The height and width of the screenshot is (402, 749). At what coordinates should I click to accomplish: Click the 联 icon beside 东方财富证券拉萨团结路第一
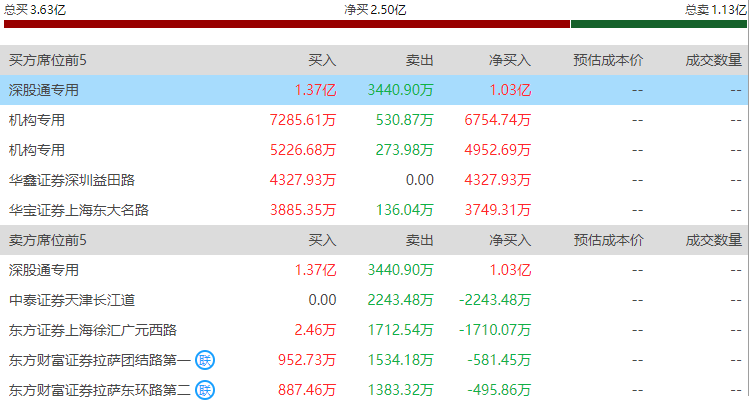pos(205,360)
